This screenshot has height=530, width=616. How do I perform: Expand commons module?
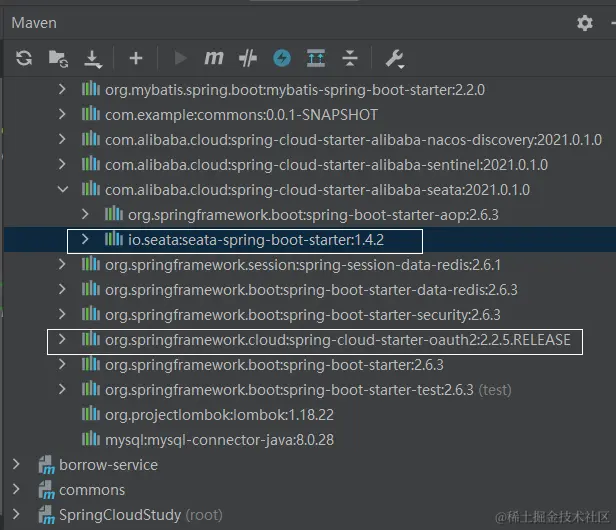[x=16, y=489]
